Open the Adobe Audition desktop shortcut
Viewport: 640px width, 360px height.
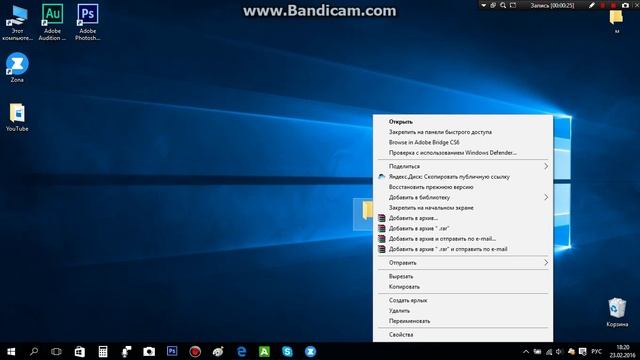(52, 22)
